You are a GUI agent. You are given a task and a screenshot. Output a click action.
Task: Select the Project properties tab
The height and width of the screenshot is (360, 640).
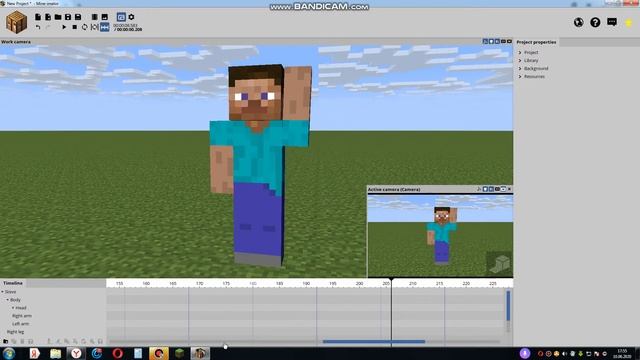tap(536, 42)
